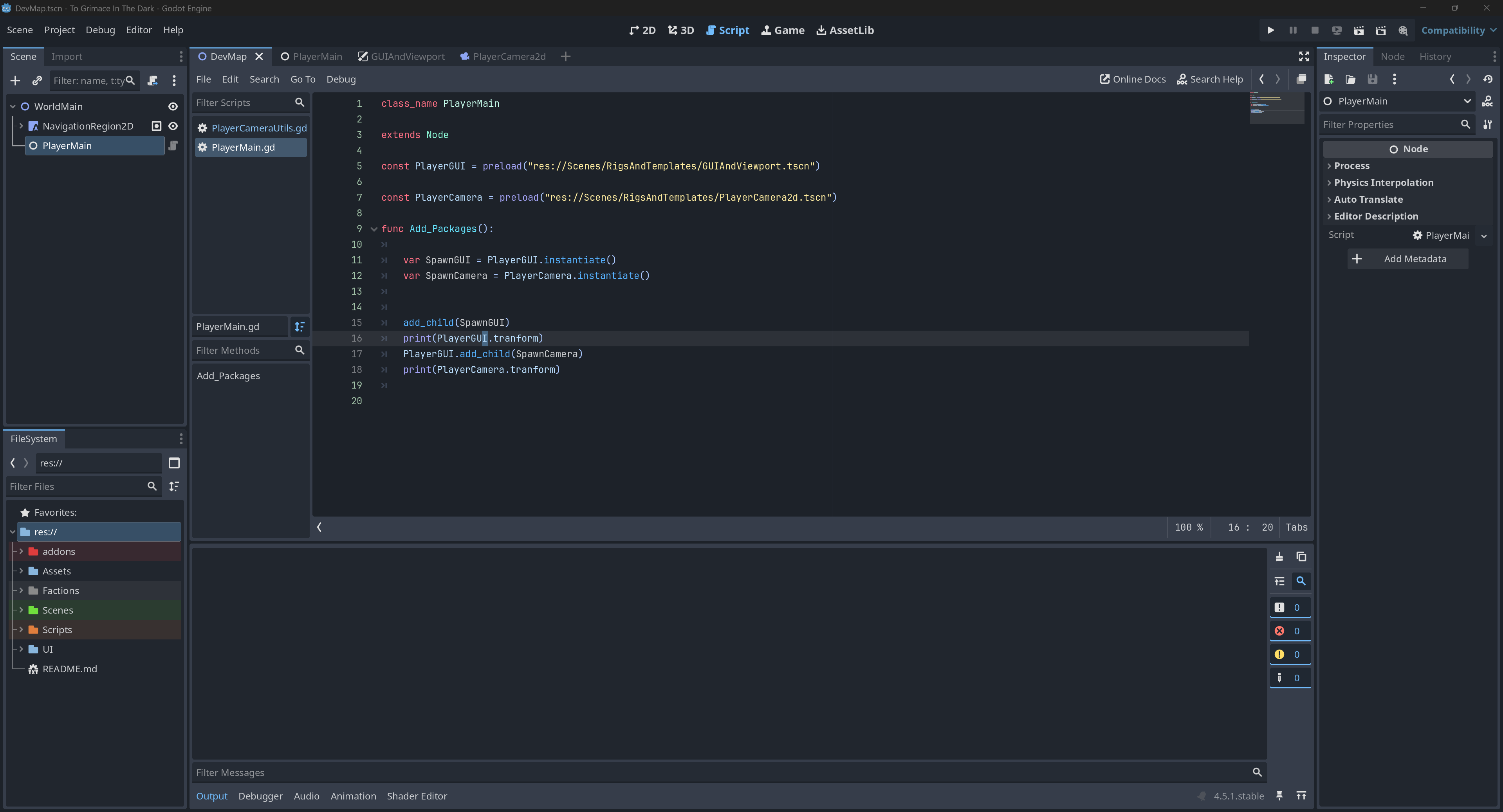Toggle error messages filter in the output panel
The height and width of the screenshot is (812, 1503).
(1290, 630)
